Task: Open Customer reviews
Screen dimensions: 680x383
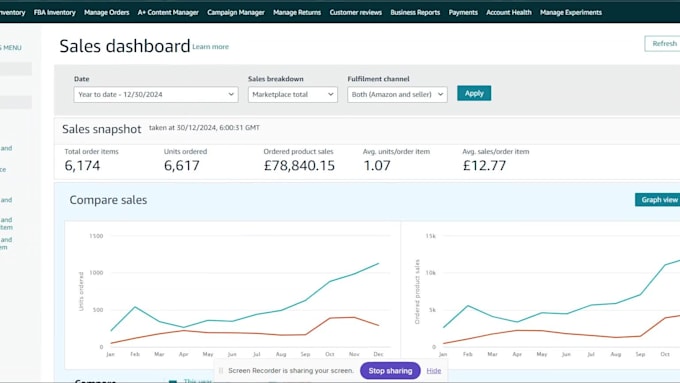Action: click(356, 13)
